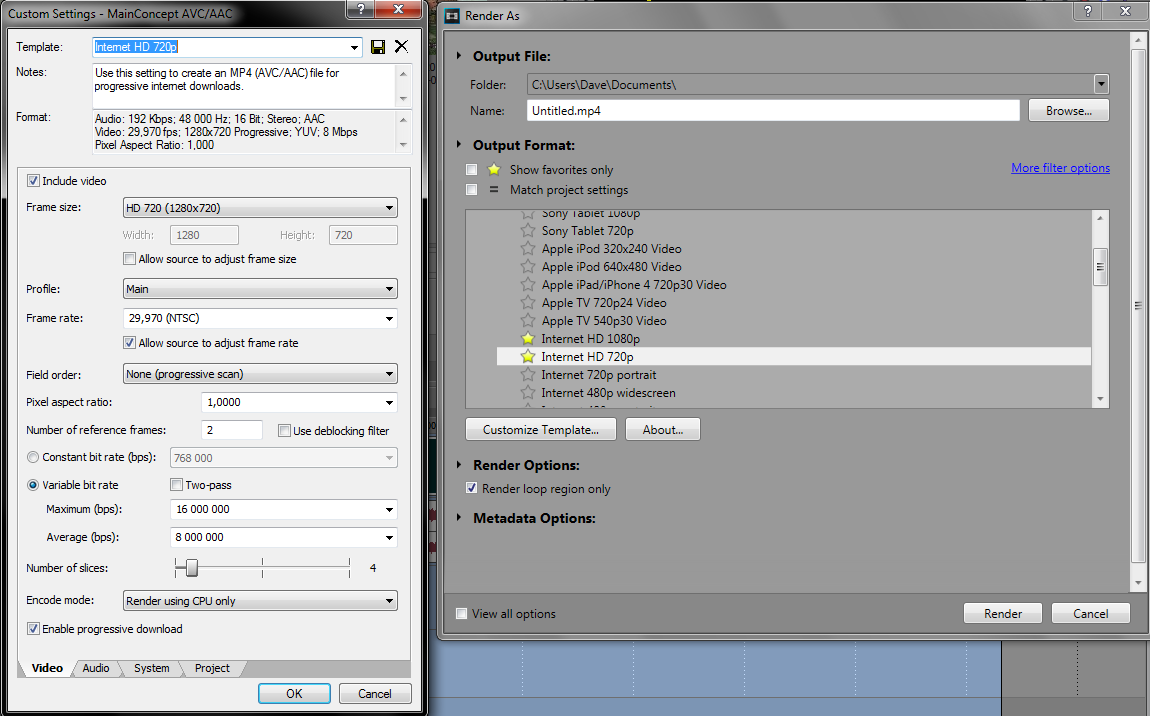Enable Allow source to adjust frame size

click(130, 259)
